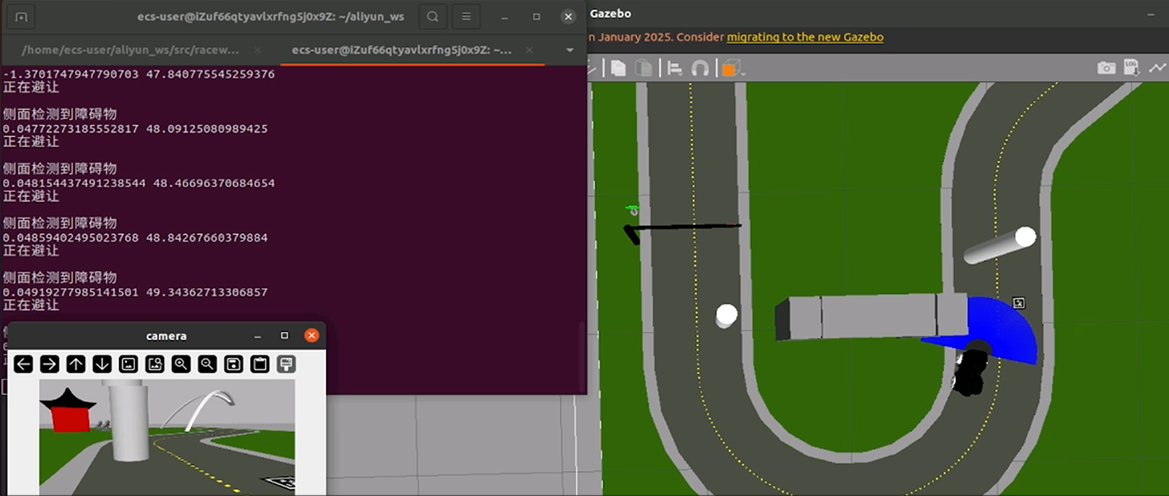Click the terminal search magnifier button

(x=432, y=17)
